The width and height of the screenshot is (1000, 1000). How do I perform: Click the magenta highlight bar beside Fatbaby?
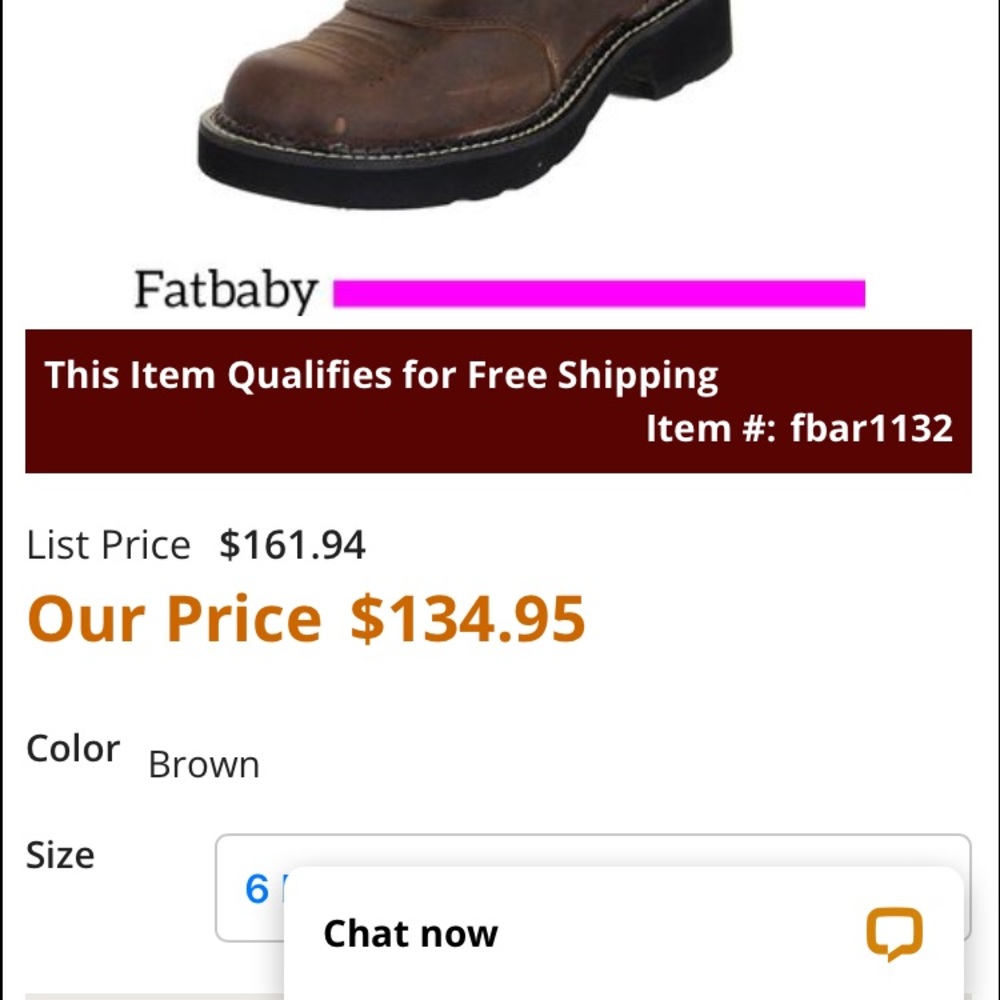(600, 292)
